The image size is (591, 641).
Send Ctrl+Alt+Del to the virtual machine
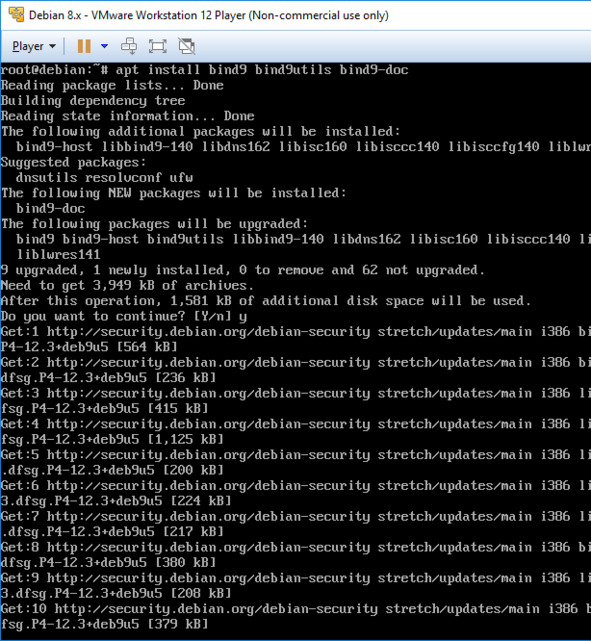[x=129, y=46]
